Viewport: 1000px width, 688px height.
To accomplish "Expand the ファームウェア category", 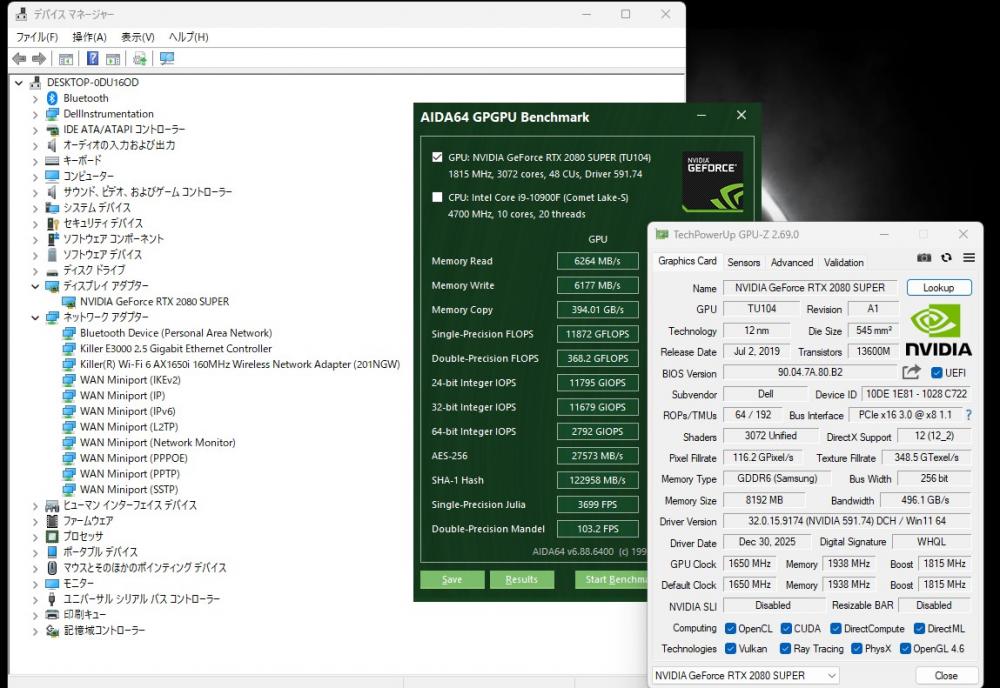I will [35, 521].
